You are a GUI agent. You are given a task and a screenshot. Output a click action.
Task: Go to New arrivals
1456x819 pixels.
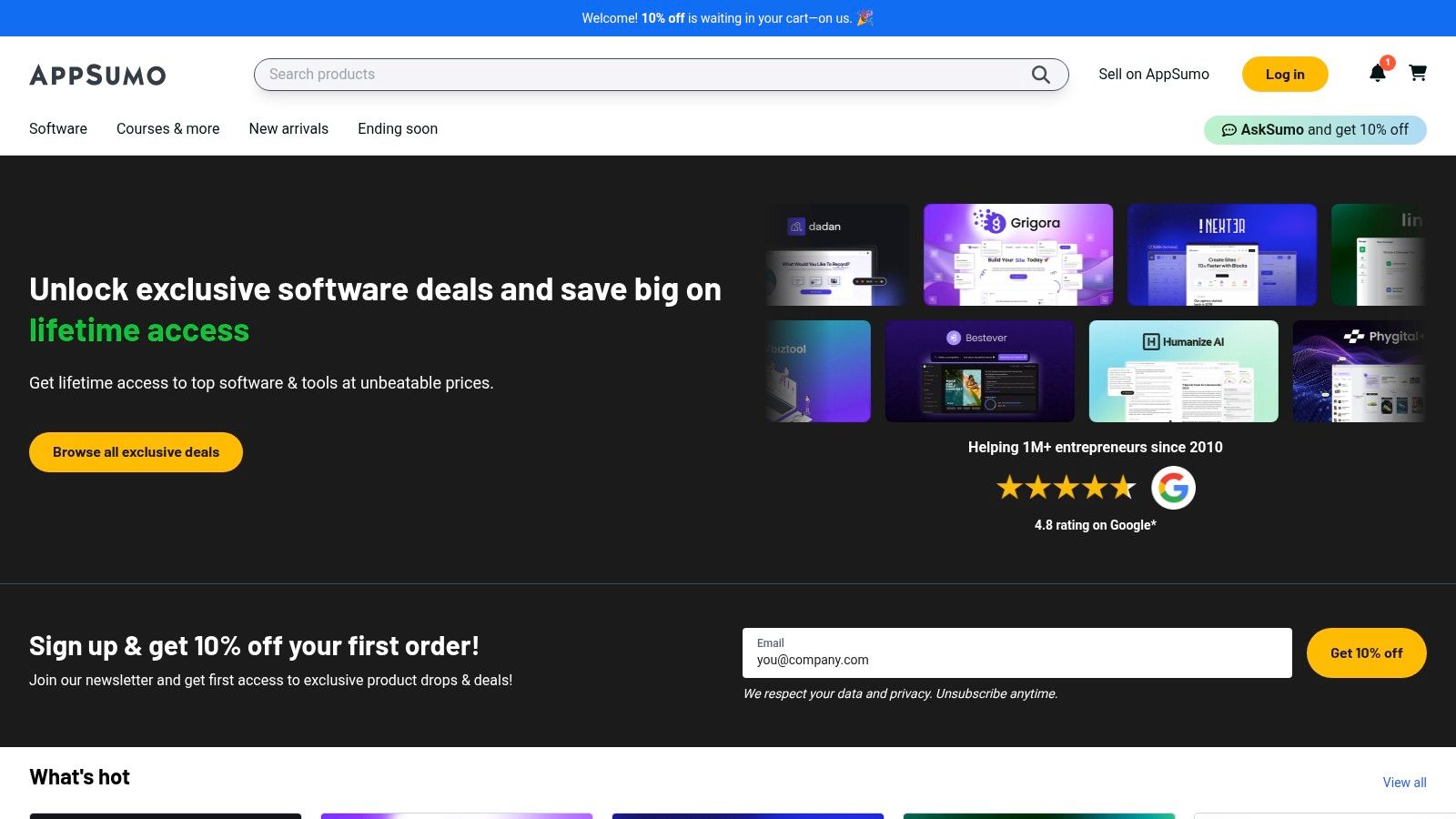tap(288, 128)
